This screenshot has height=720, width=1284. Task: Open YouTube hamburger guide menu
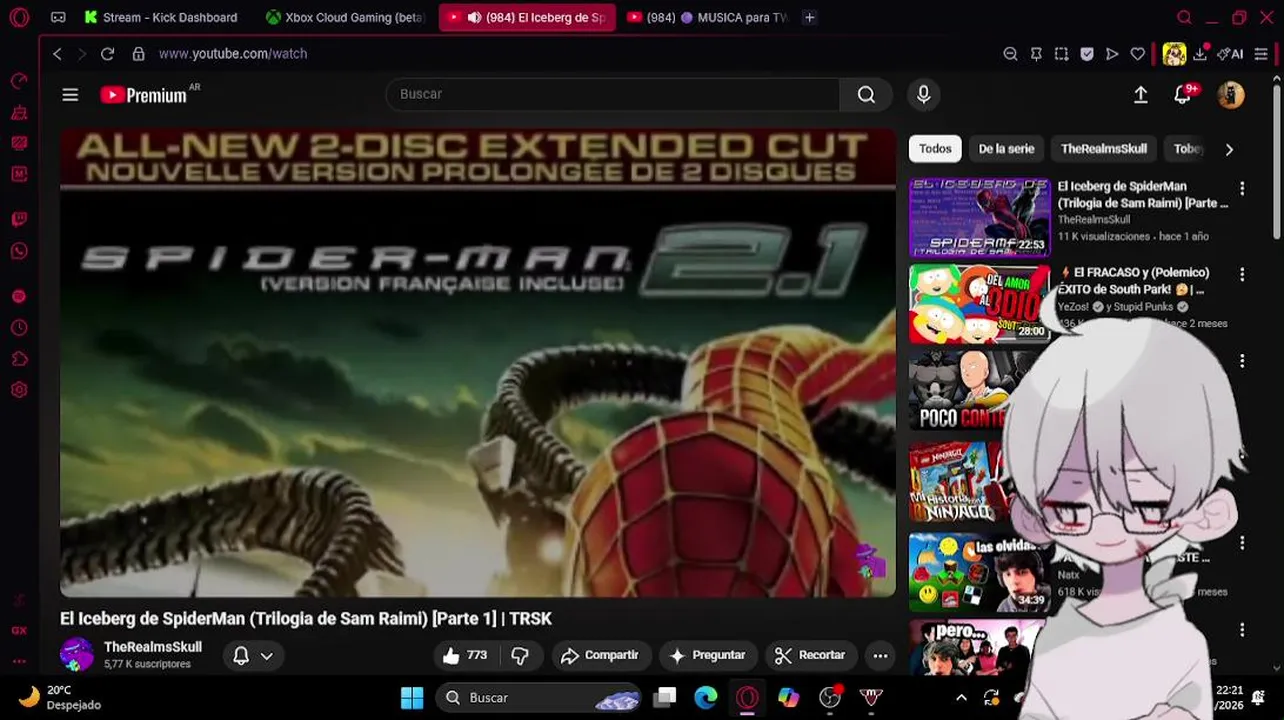70,94
